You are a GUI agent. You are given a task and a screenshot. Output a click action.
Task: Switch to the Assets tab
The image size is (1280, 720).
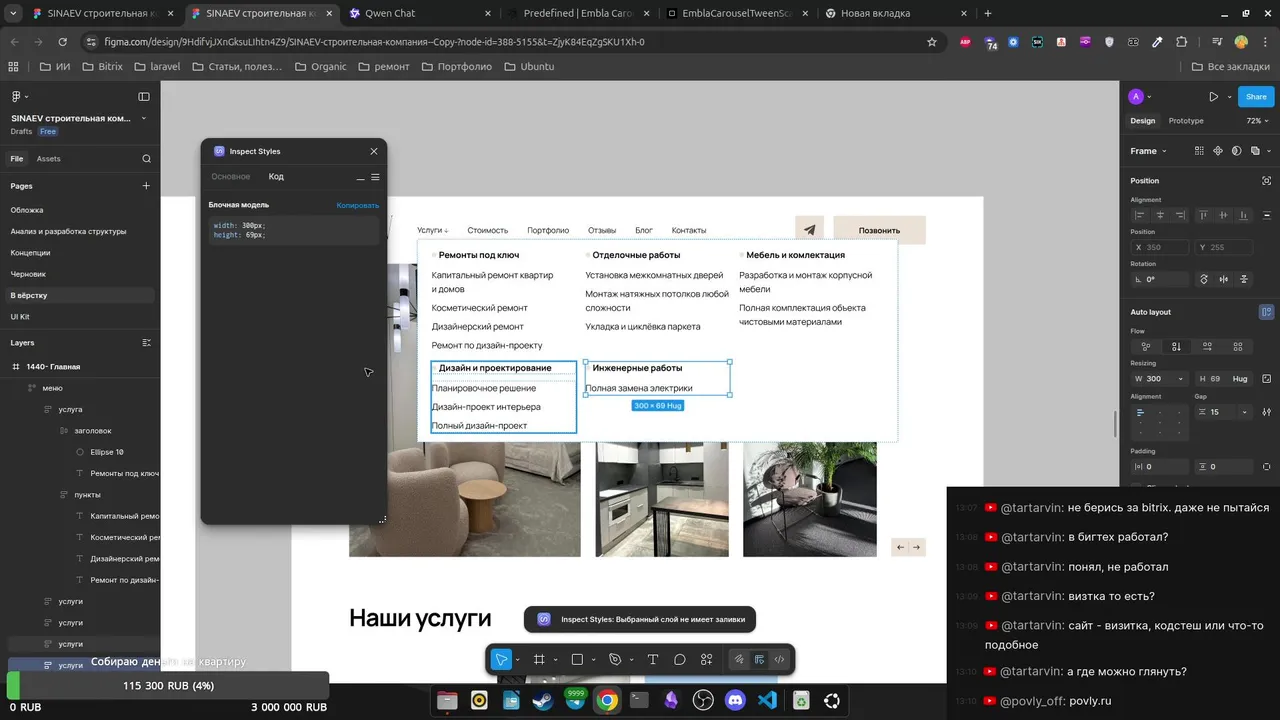(x=48, y=159)
